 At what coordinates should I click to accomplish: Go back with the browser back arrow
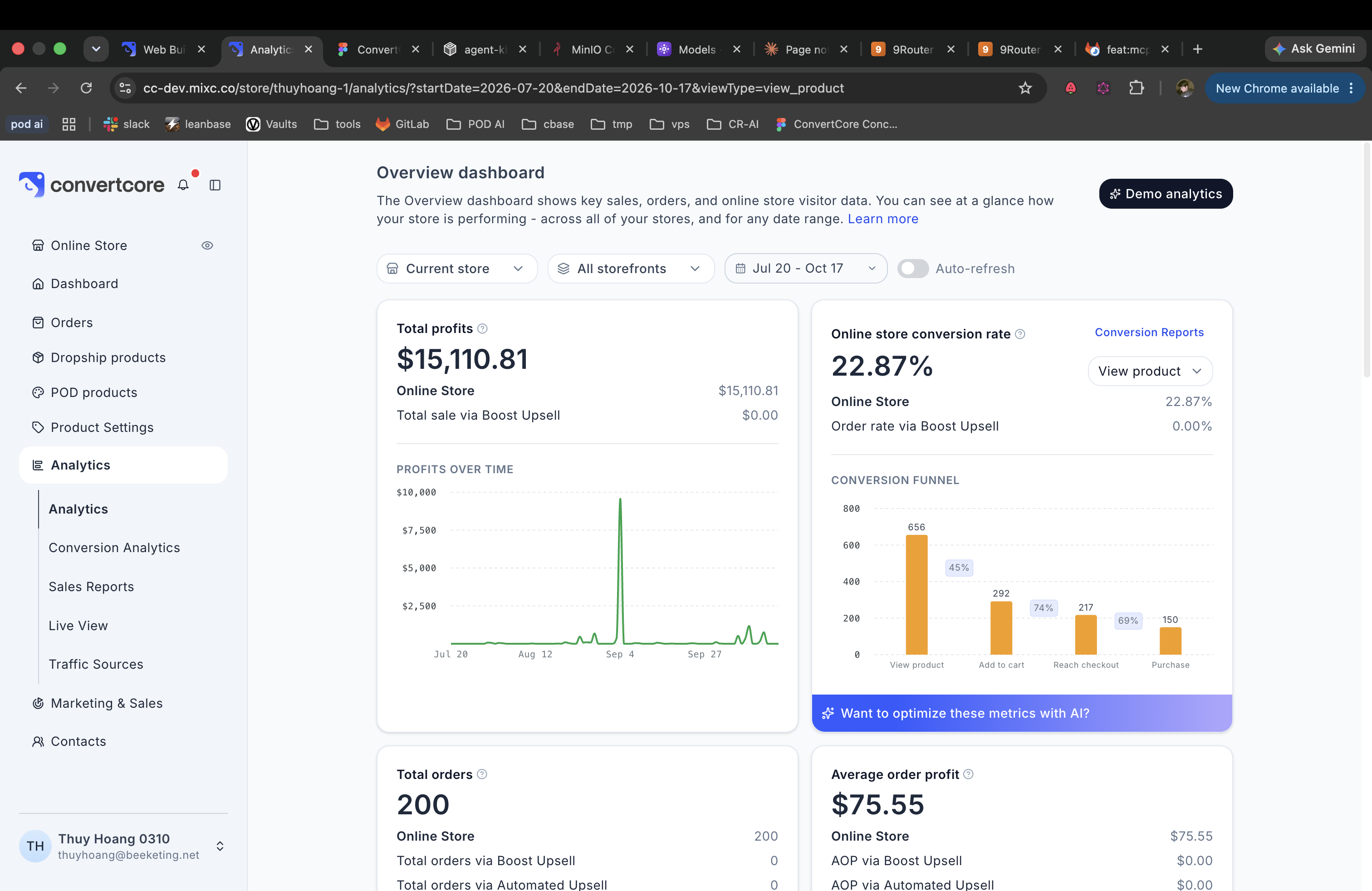[x=21, y=88]
